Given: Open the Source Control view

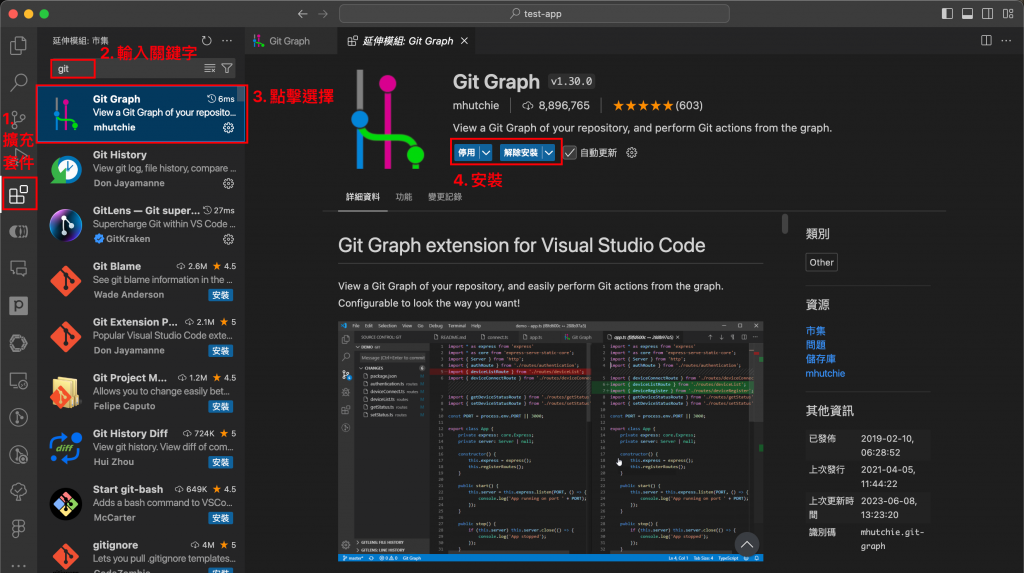Looking at the screenshot, I should pos(18,120).
